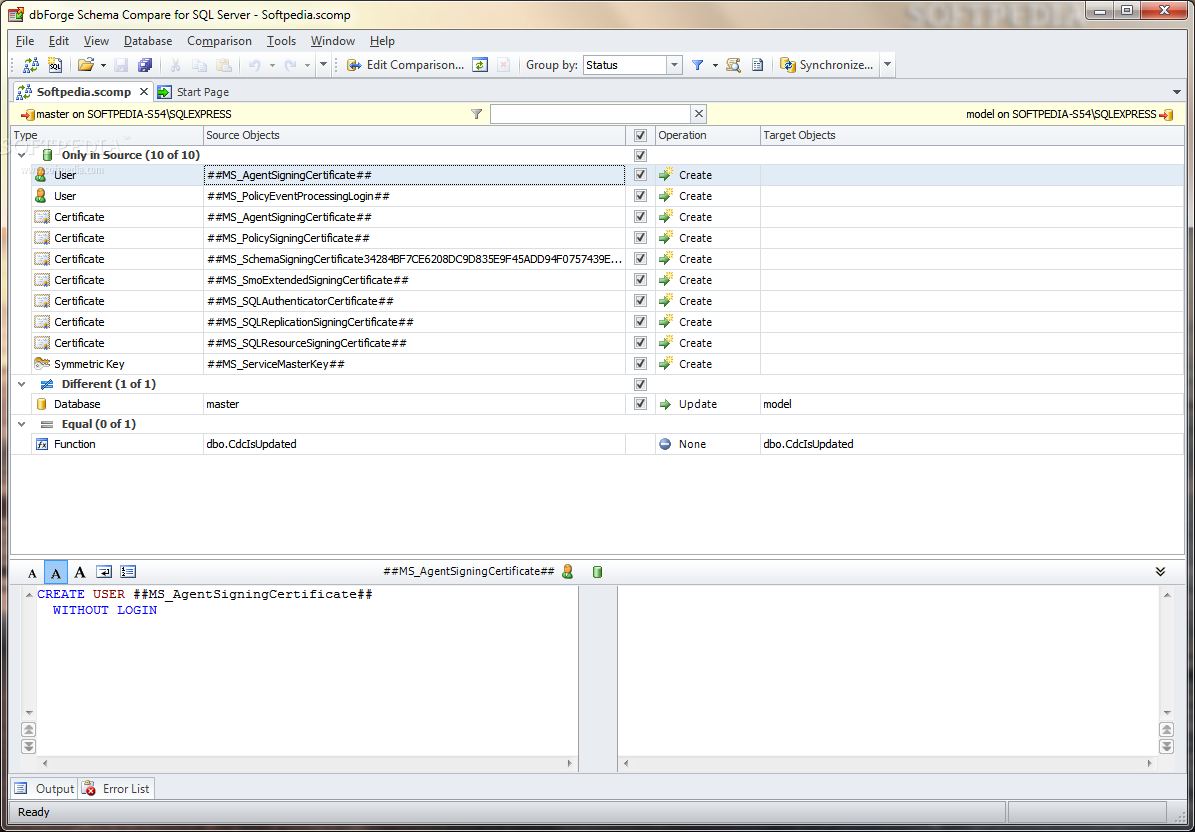Click the Save diskette toolbar icon
The width and height of the screenshot is (1195, 832).
click(x=121, y=65)
